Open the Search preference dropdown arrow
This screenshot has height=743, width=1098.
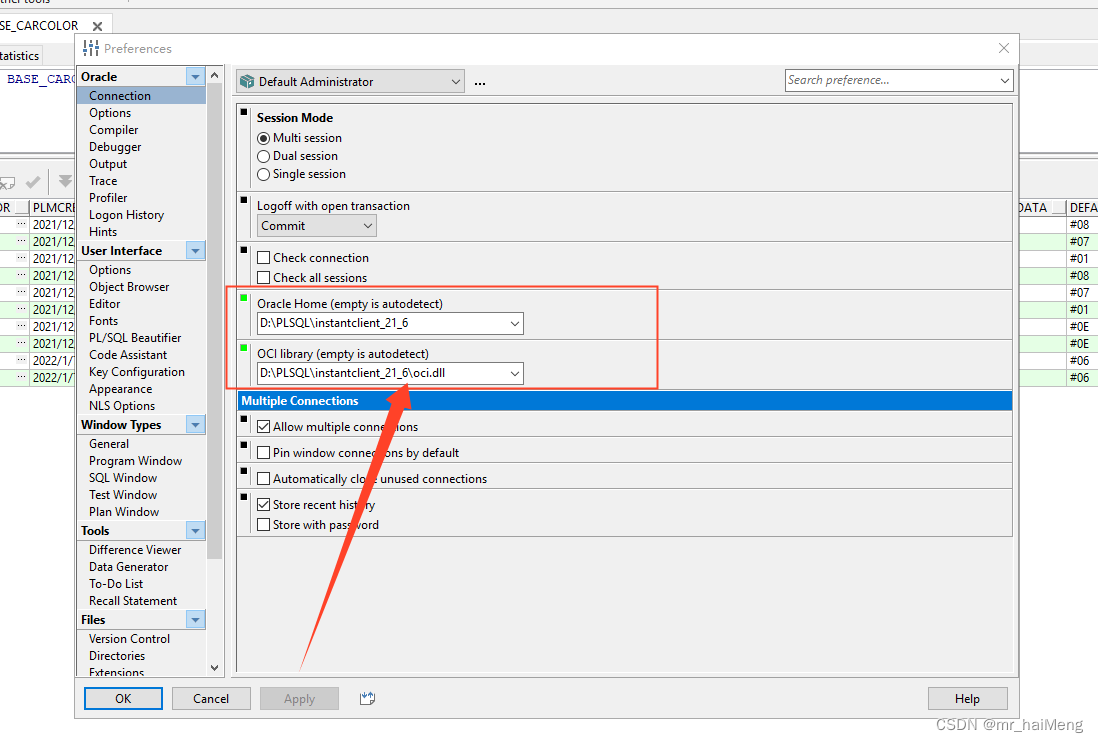1005,81
